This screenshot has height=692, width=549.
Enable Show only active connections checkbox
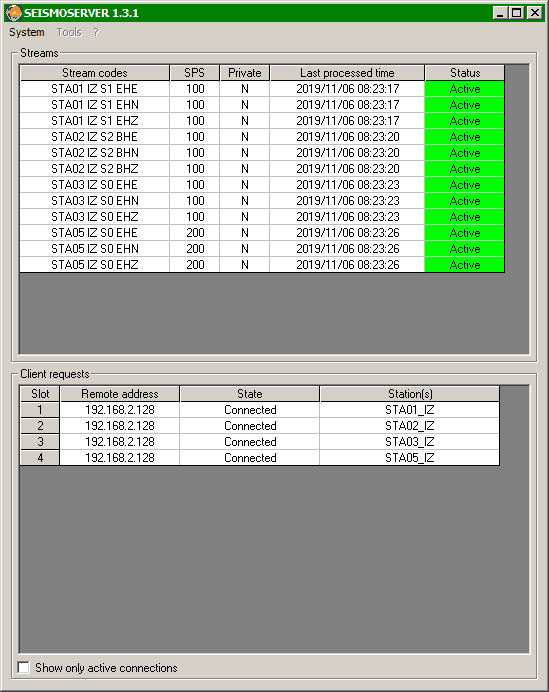coord(23,667)
